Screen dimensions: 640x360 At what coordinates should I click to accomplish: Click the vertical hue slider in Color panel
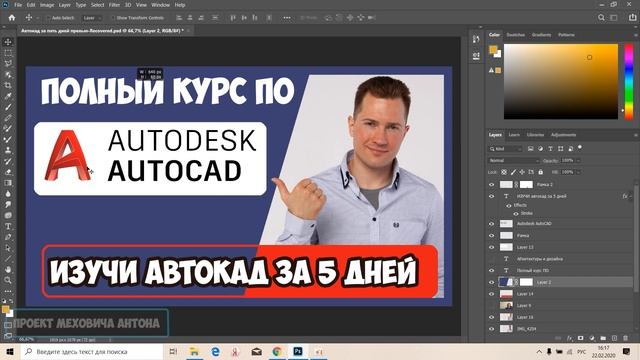tap(629, 82)
